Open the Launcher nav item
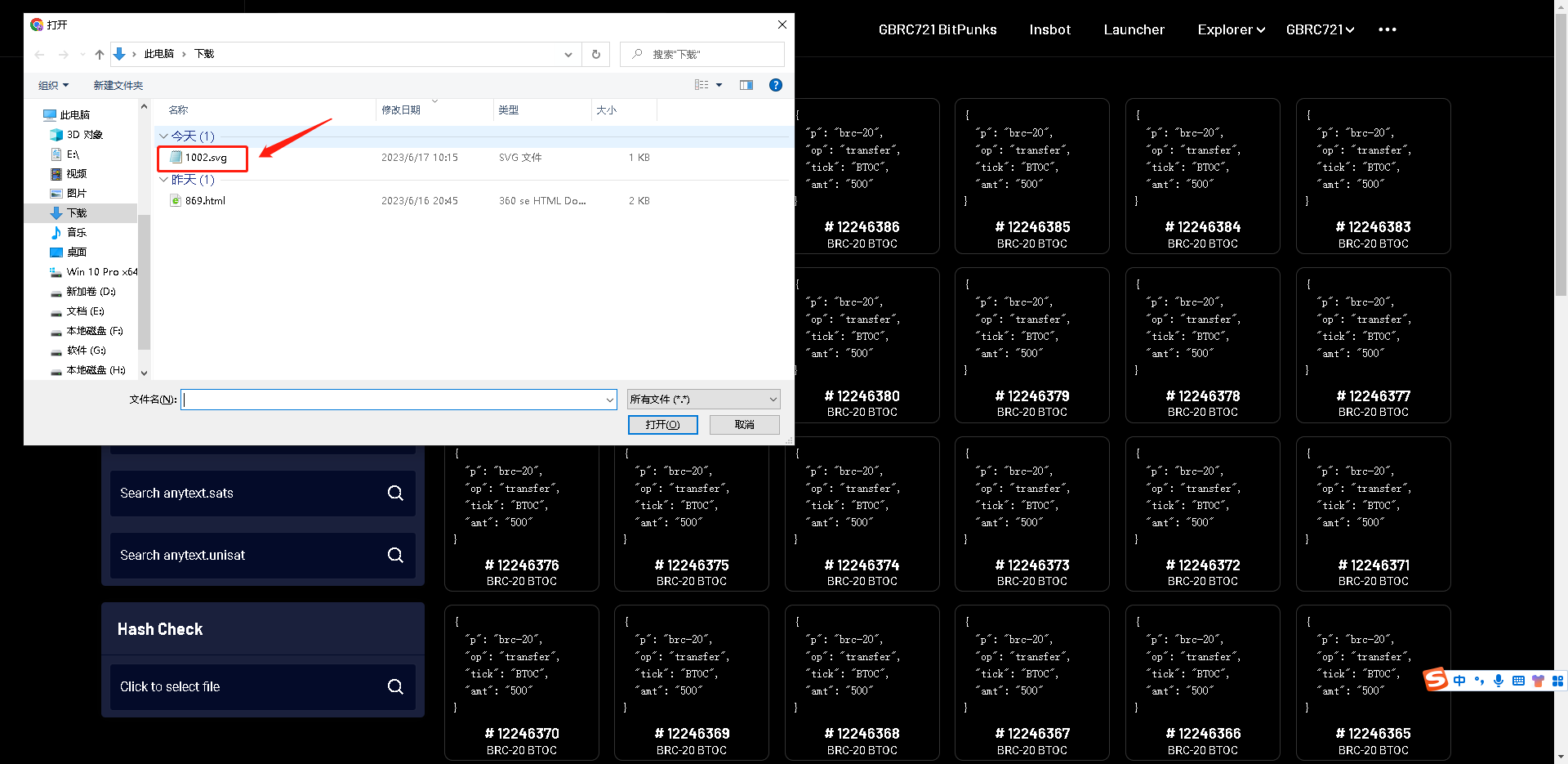This screenshot has height=764, width=1568. point(1134,29)
